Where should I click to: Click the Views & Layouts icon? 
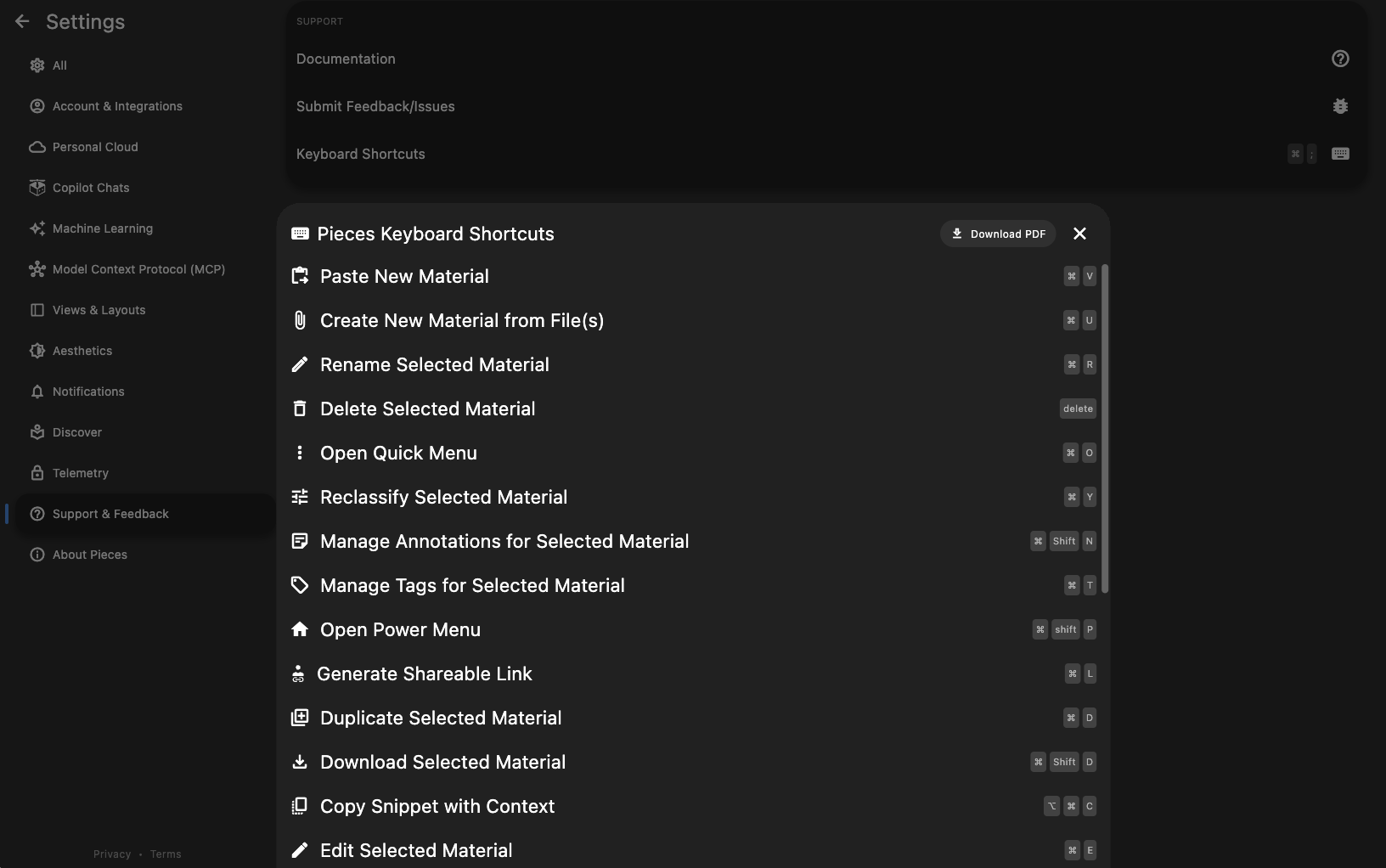[x=37, y=310]
